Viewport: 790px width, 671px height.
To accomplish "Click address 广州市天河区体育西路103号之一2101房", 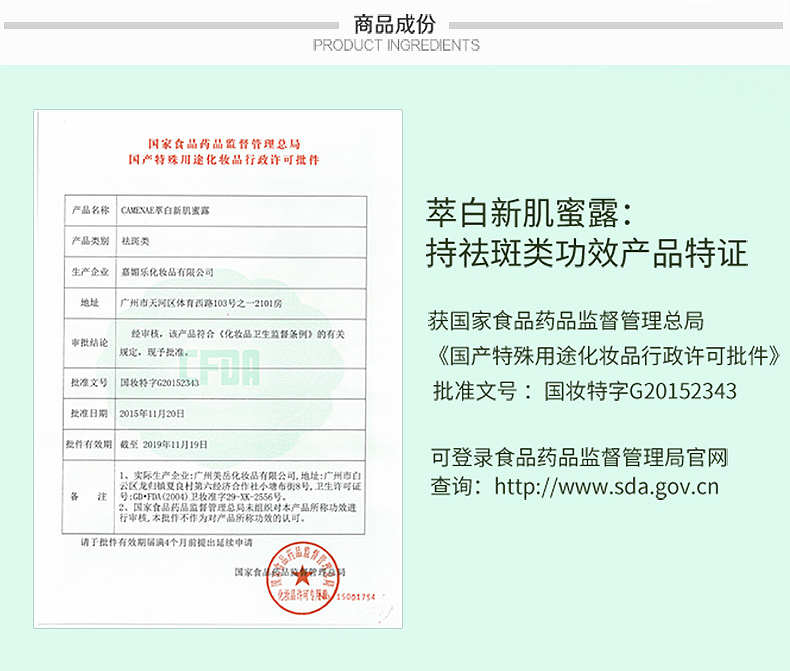I will (x=201, y=303).
